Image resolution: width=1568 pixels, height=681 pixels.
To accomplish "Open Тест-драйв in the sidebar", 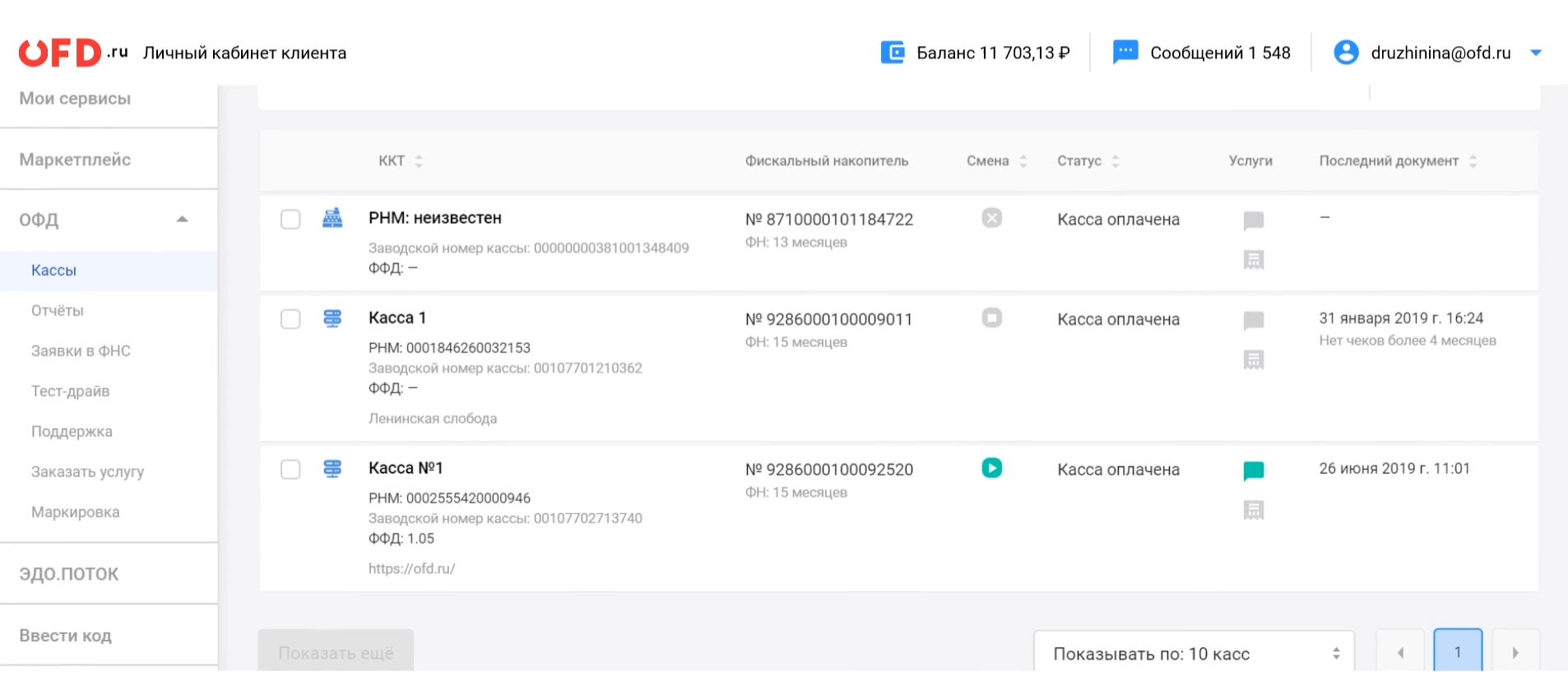I will click(70, 391).
